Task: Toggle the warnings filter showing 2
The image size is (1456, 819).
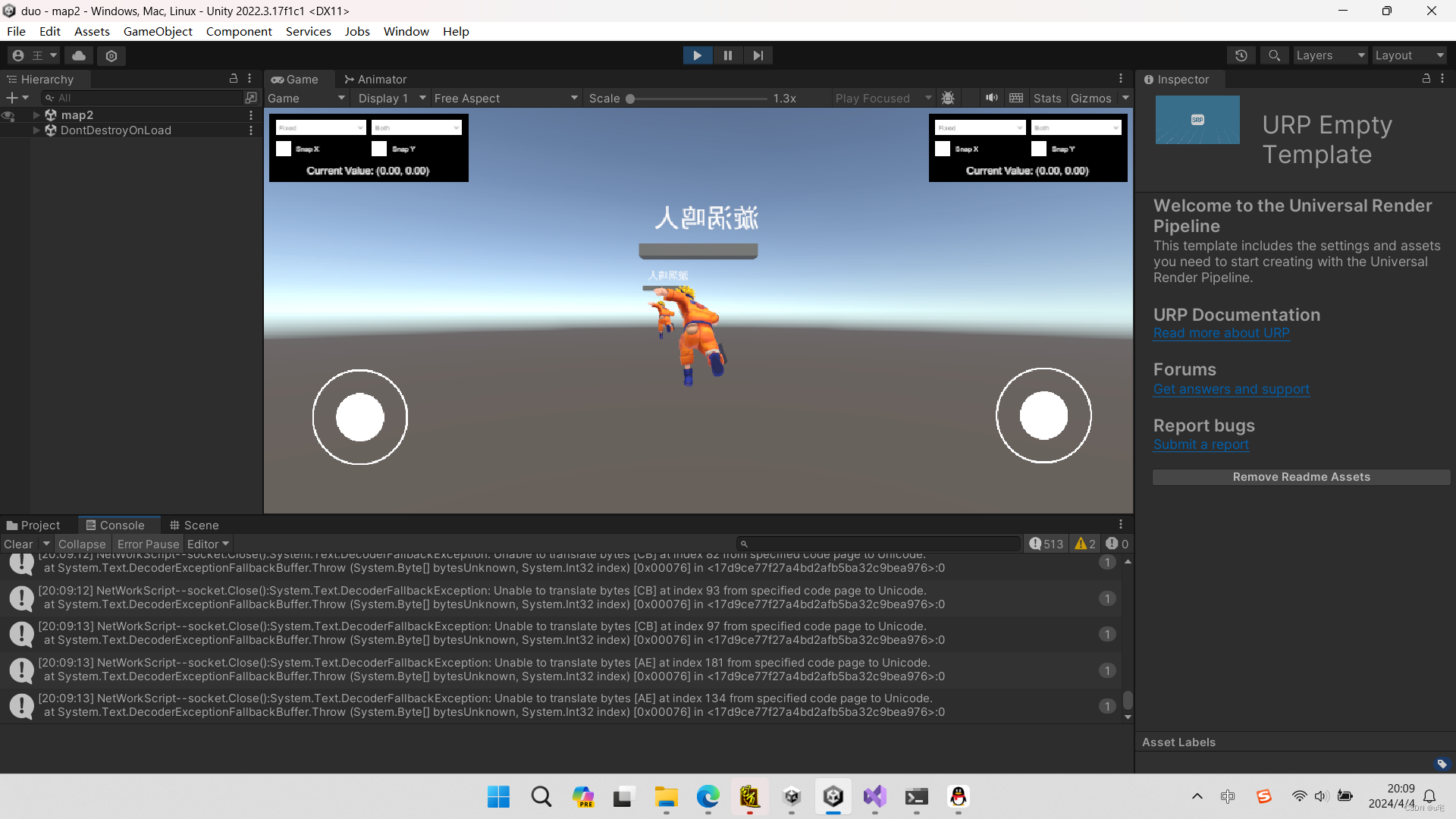Action: click(1085, 544)
